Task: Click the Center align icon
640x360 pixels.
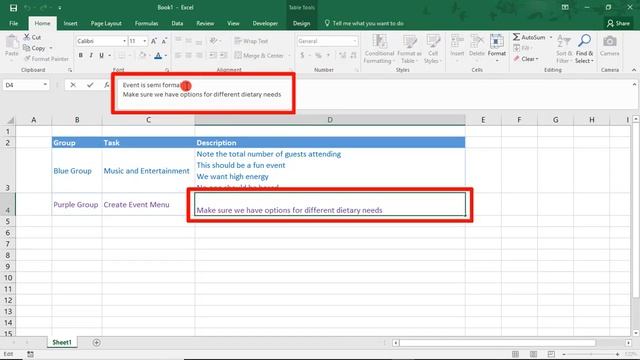Action: (x=189, y=56)
